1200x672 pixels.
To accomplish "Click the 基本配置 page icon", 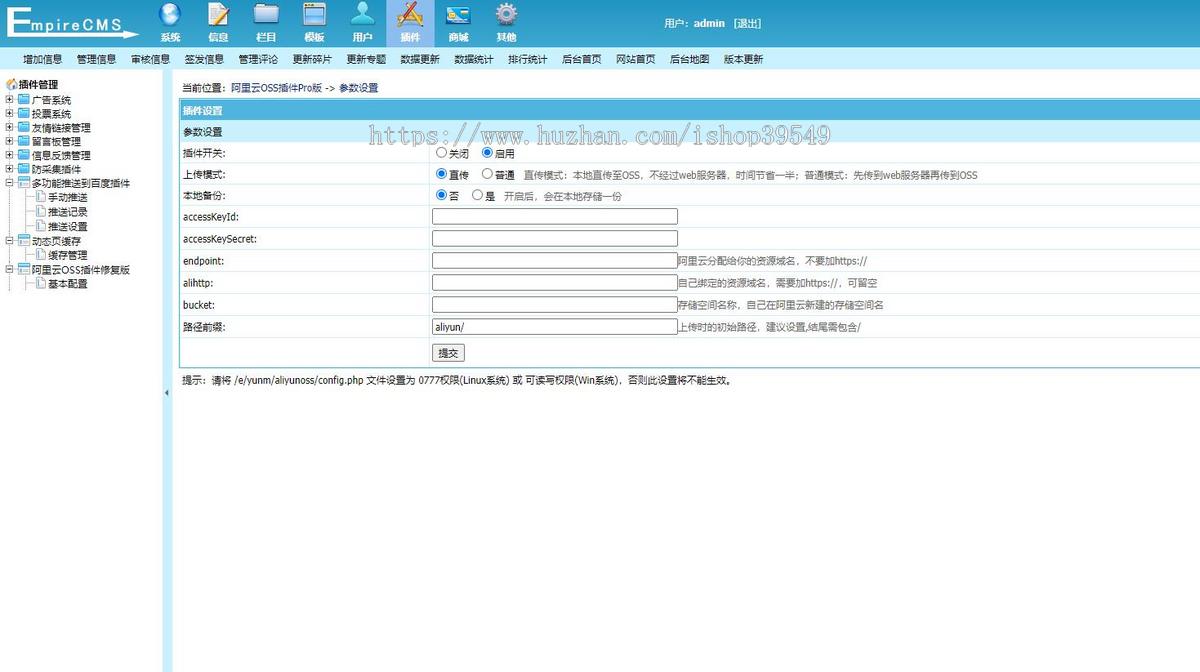I will click(41, 284).
